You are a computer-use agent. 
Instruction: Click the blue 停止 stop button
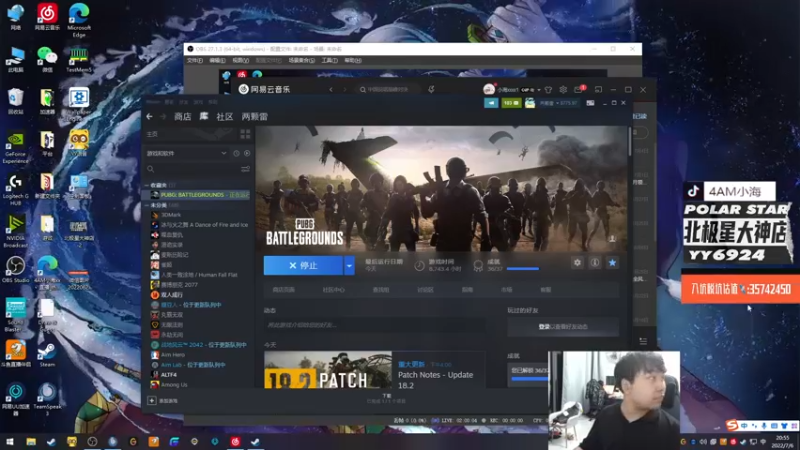click(303, 265)
